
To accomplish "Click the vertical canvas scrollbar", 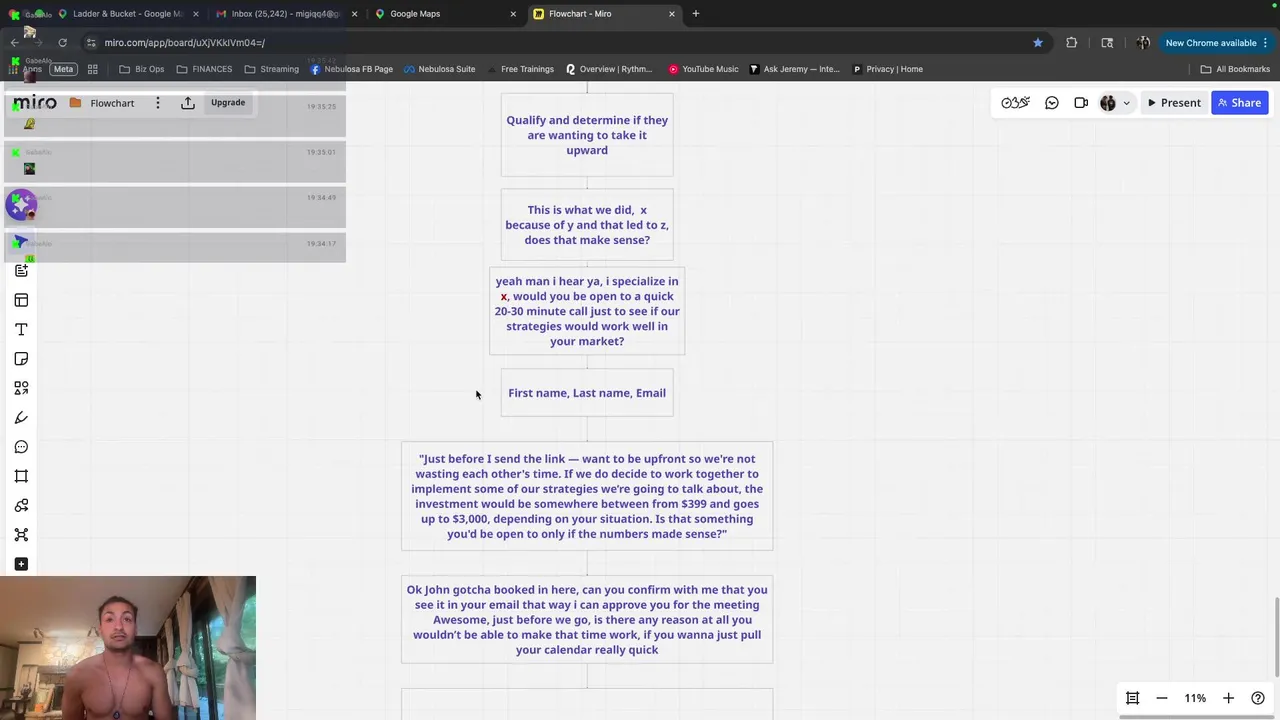I will (x=1276, y=636).
